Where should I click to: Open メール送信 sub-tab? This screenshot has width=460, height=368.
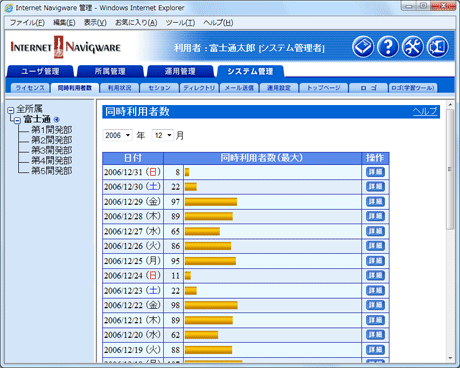click(239, 88)
